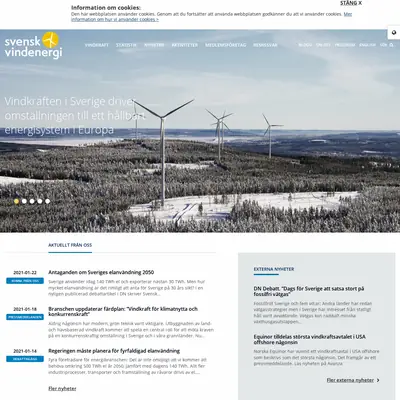Viewport: 400px width, 400px height.
Task: Open the VINDKRAFT menu
Action: point(97,45)
